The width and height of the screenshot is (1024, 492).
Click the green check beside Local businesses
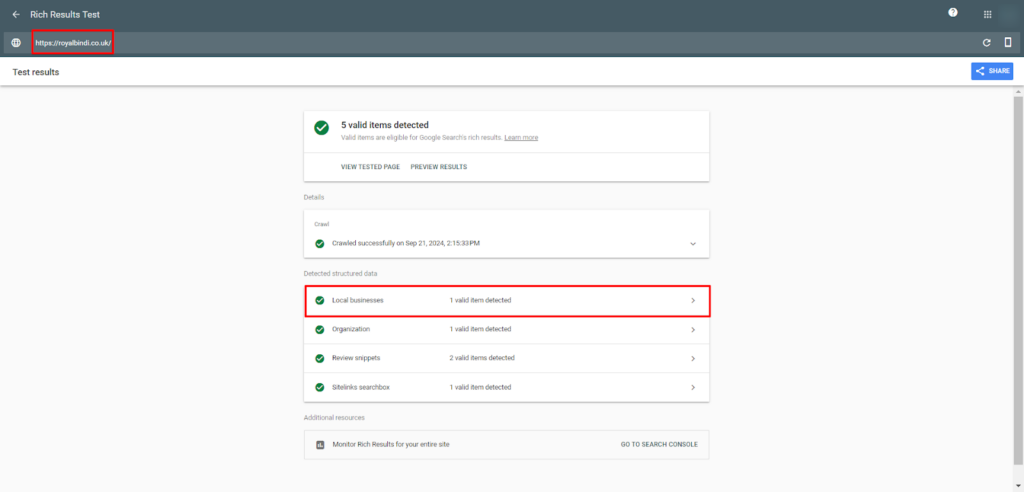point(319,301)
